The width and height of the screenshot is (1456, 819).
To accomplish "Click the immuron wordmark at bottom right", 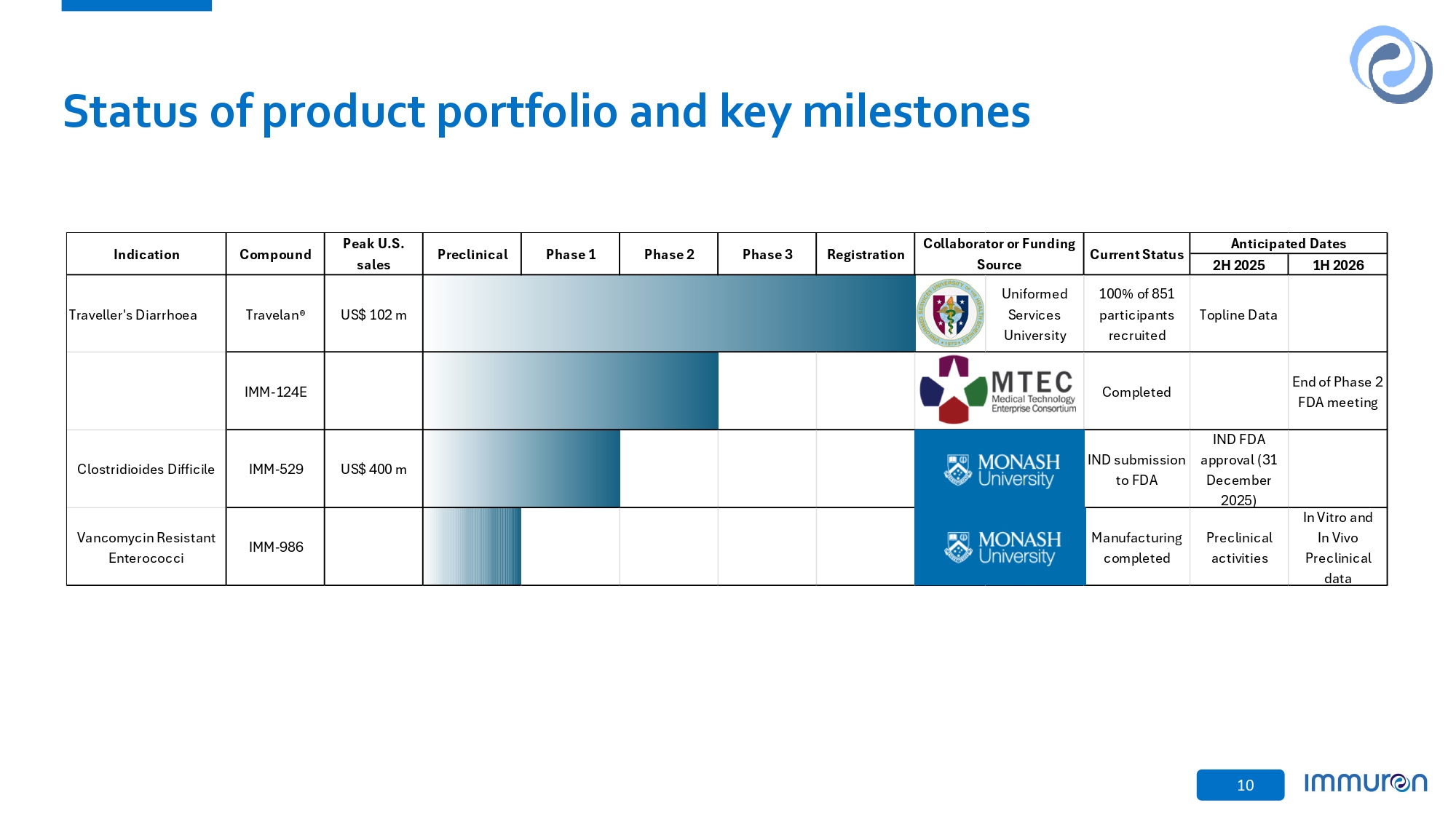I will [x=1365, y=783].
